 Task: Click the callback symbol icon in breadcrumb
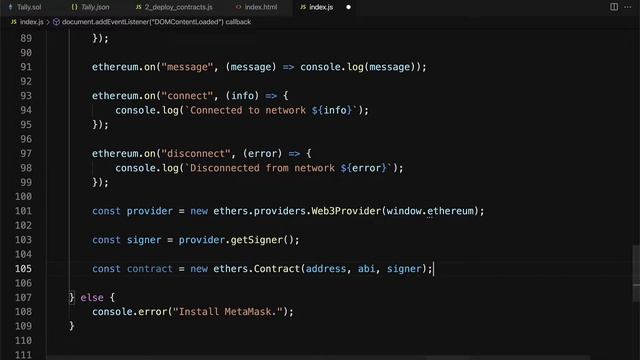[56, 22]
